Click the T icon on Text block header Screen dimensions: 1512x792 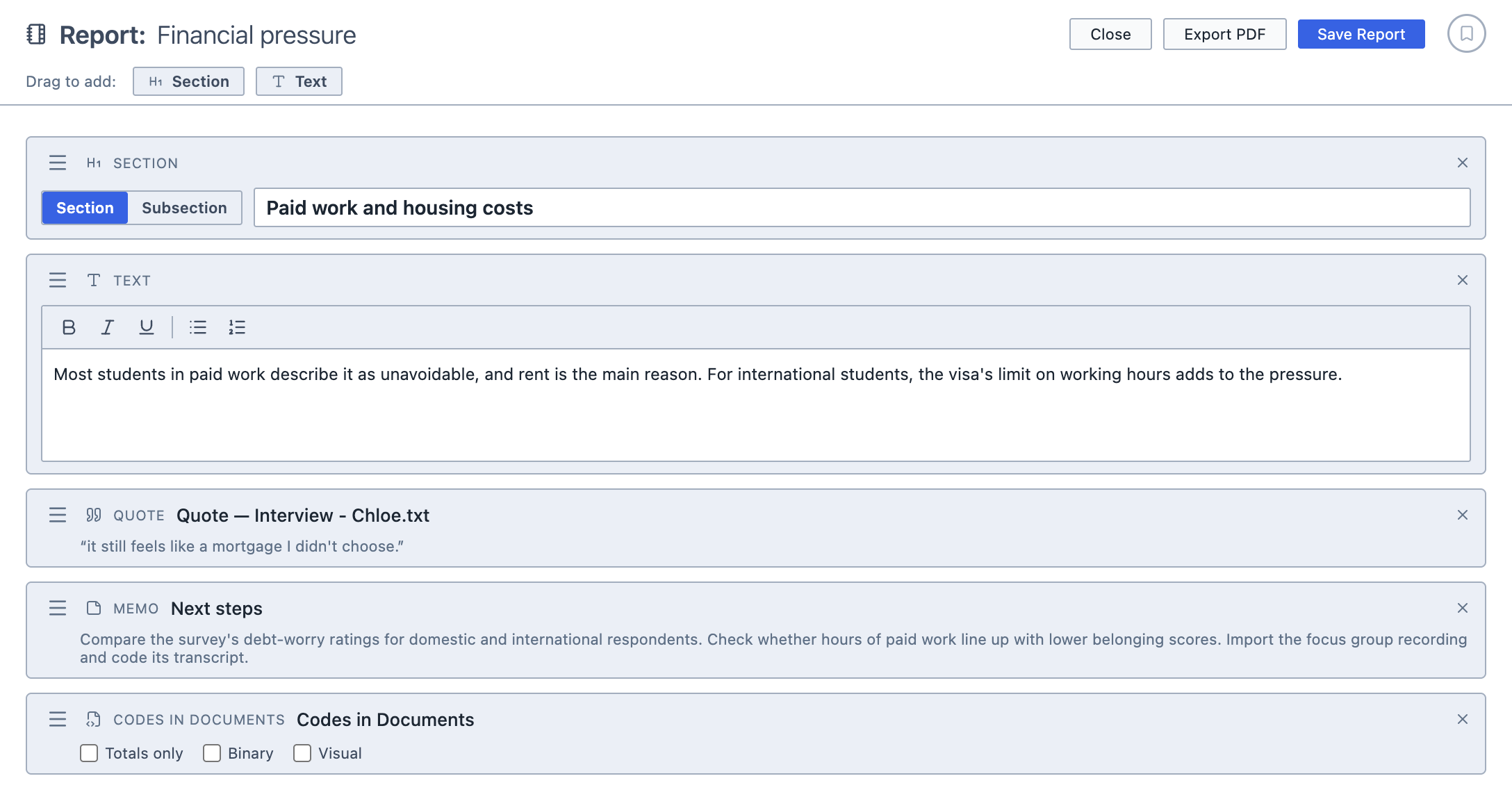(x=94, y=280)
